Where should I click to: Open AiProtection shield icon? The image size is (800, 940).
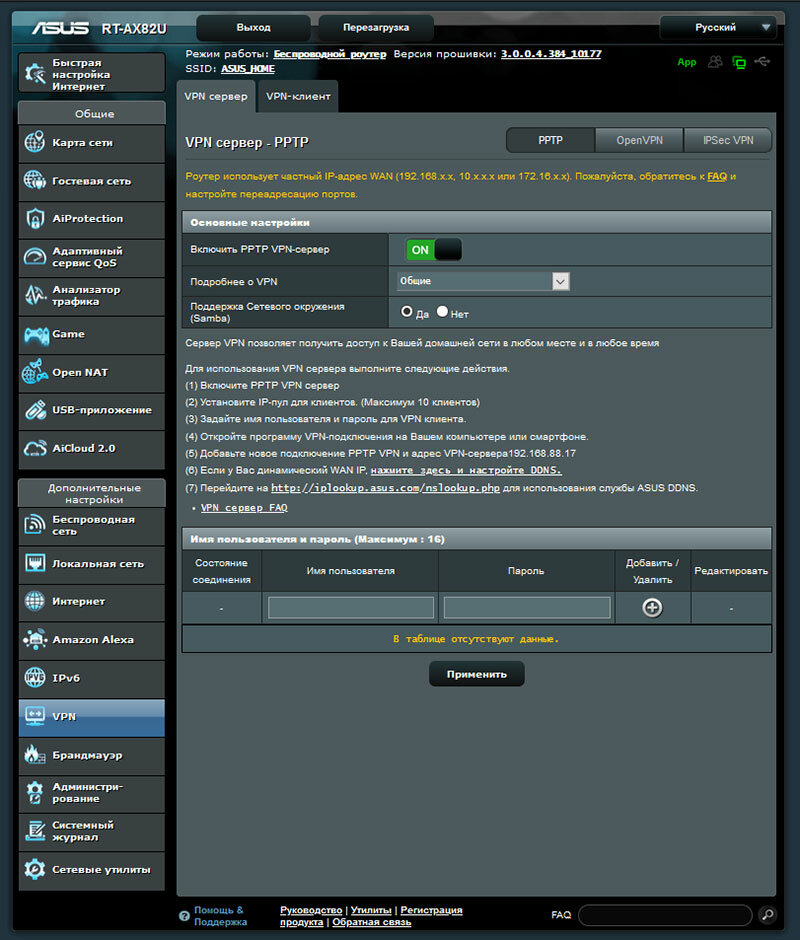click(x=35, y=219)
